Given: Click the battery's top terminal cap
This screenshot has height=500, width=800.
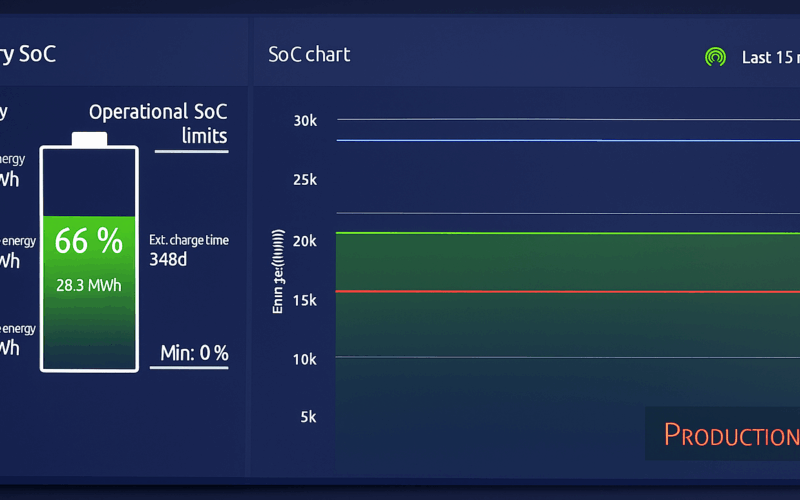Looking at the screenshot, I should [x=89, y=138].
